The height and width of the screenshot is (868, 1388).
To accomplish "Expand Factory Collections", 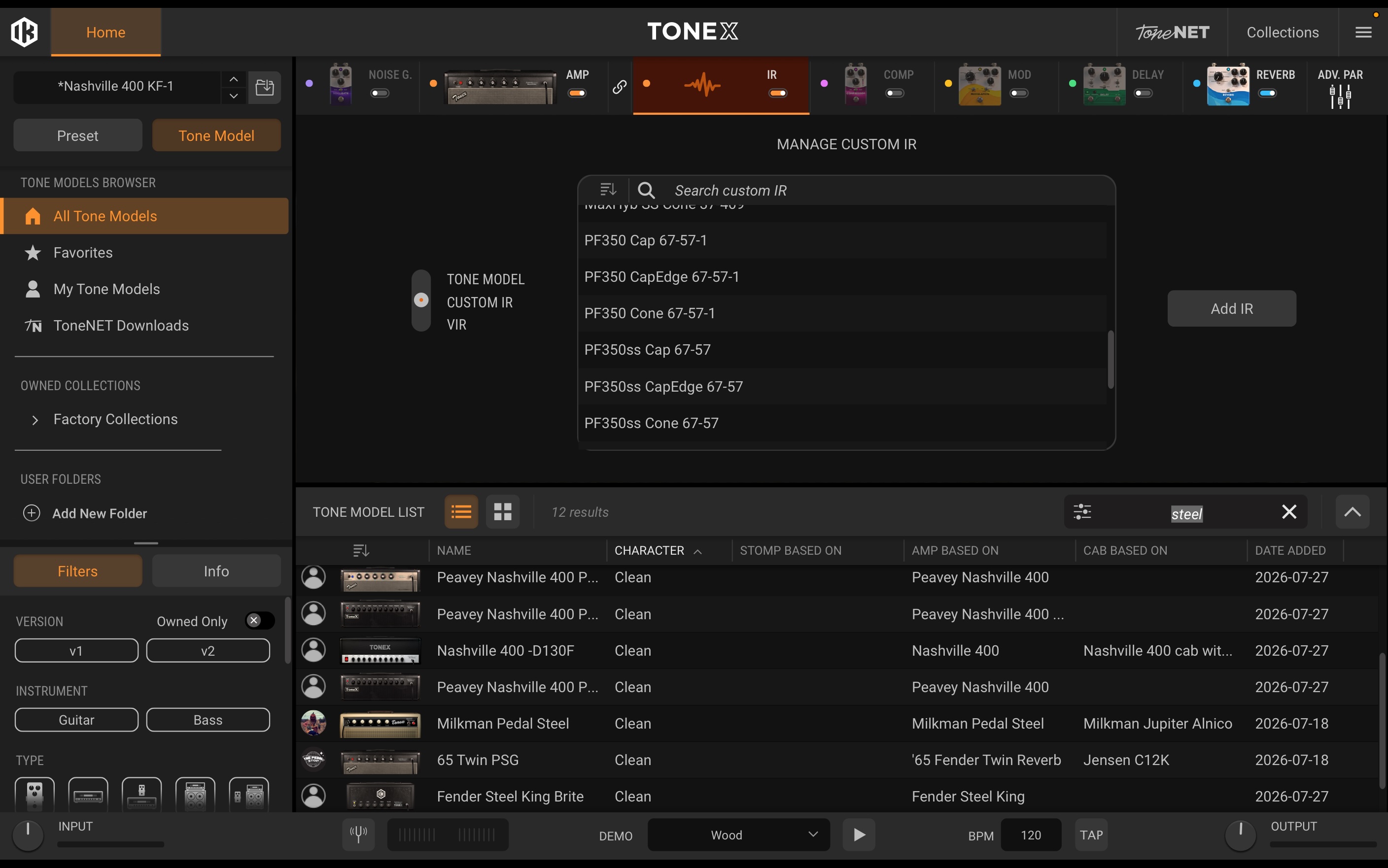I will tap(35, 420).
